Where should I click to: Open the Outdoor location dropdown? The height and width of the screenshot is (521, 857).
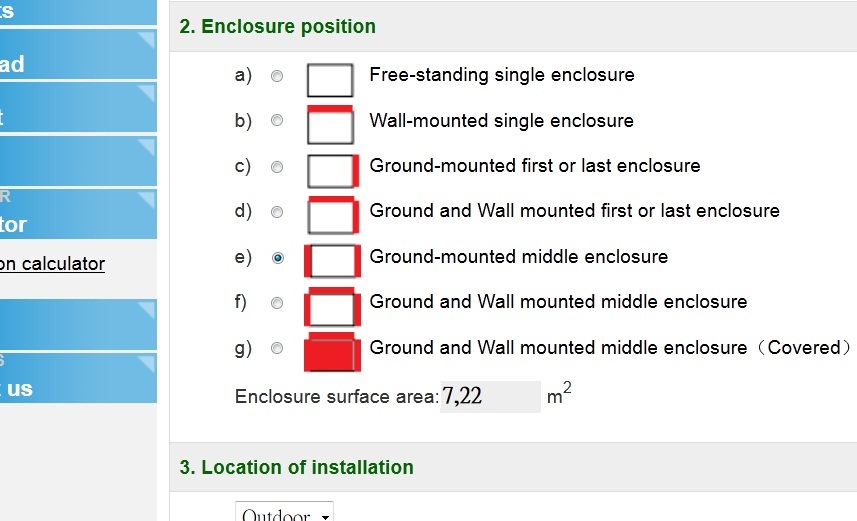[x=285, y=514]
